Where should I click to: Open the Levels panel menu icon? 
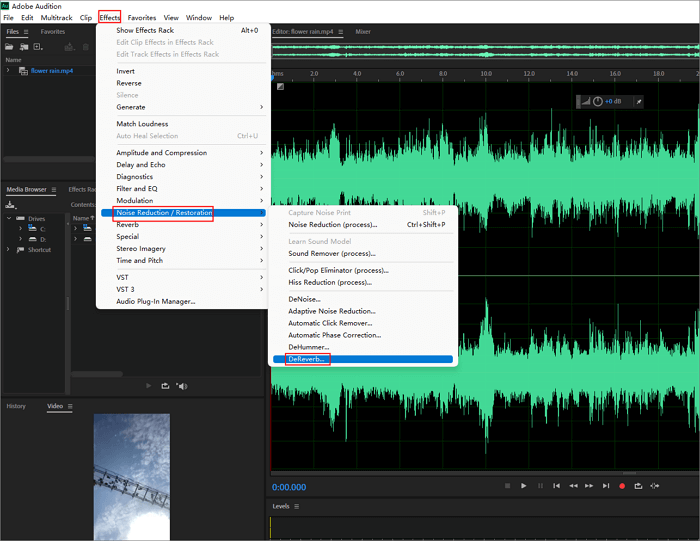296,506
